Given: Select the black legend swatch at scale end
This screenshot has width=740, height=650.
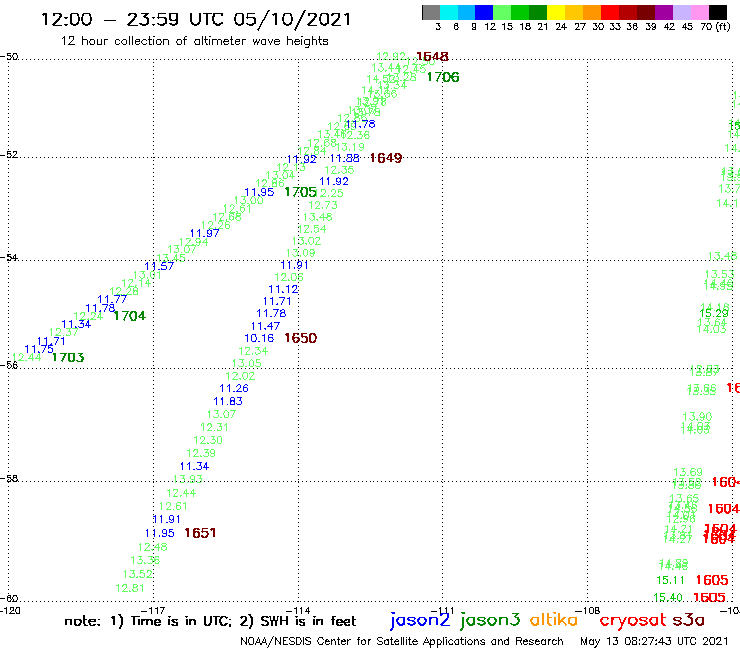Looking at the screenshot, I should point(717,13).
